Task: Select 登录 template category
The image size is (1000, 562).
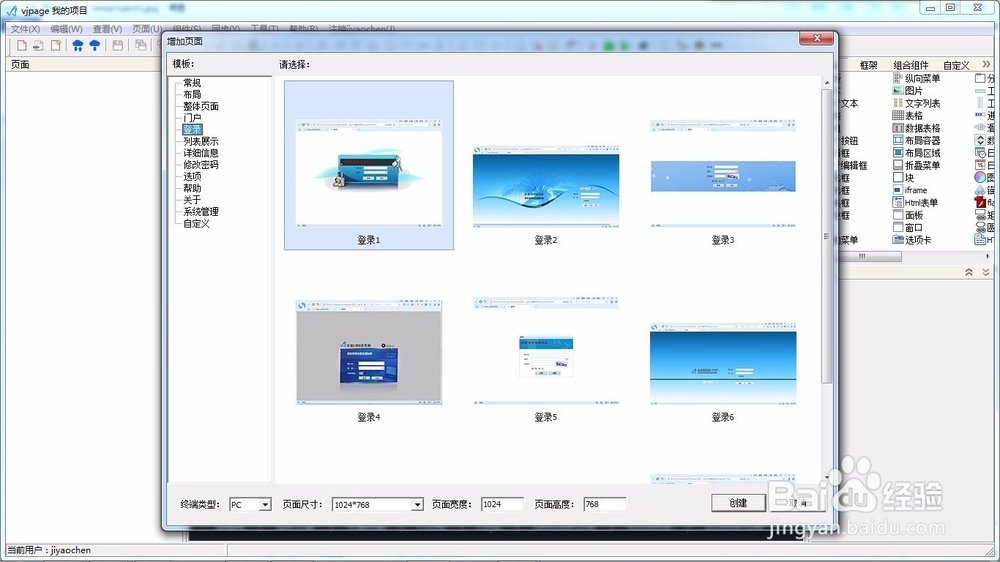Action: click(x=192, y=129)
